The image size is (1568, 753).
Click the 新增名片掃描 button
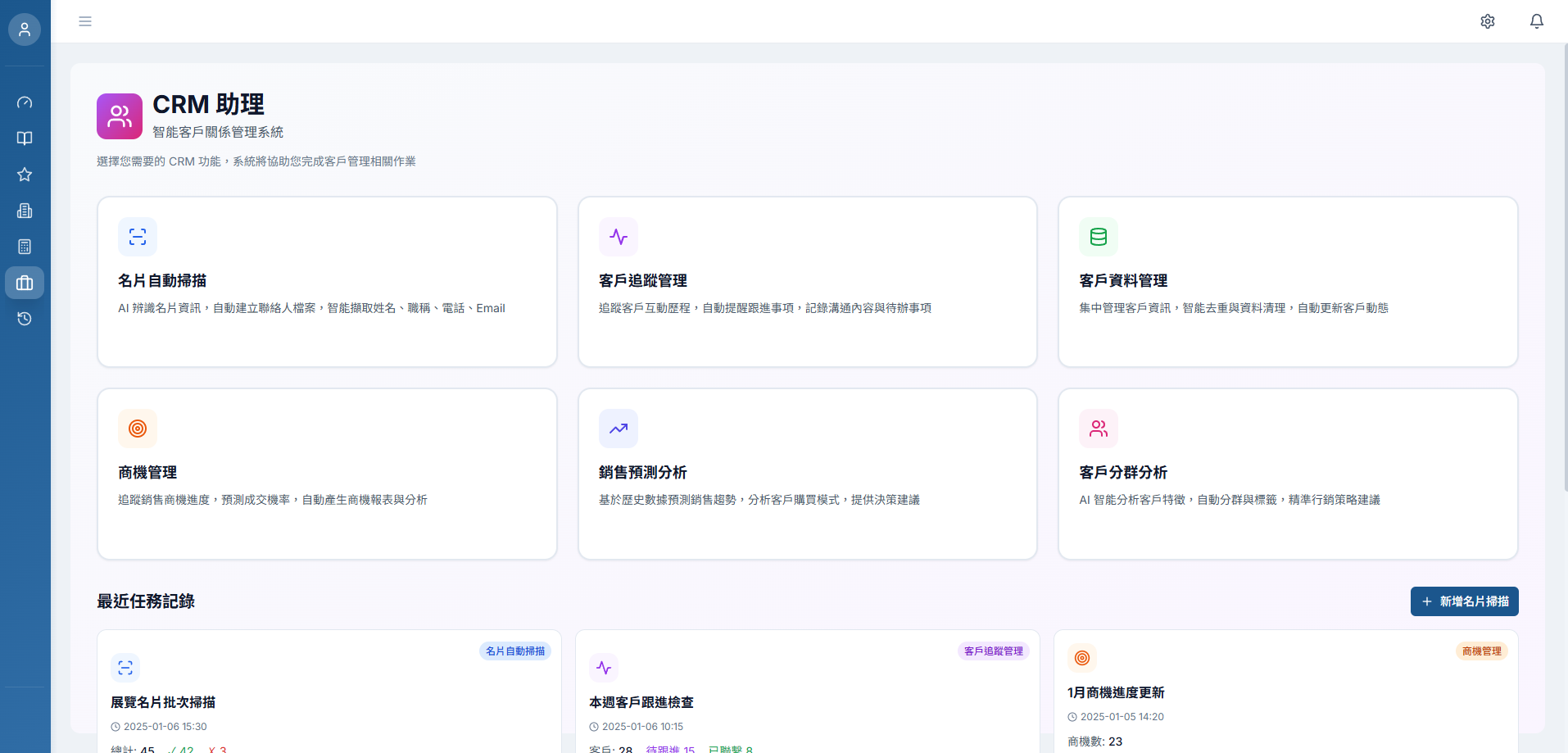(1464, 601)
